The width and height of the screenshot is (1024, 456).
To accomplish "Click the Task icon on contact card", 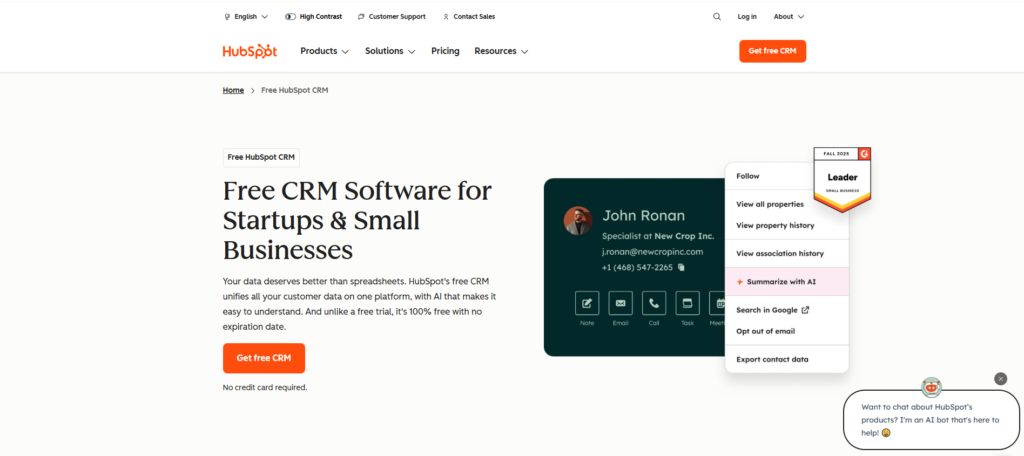I will 687,303.
